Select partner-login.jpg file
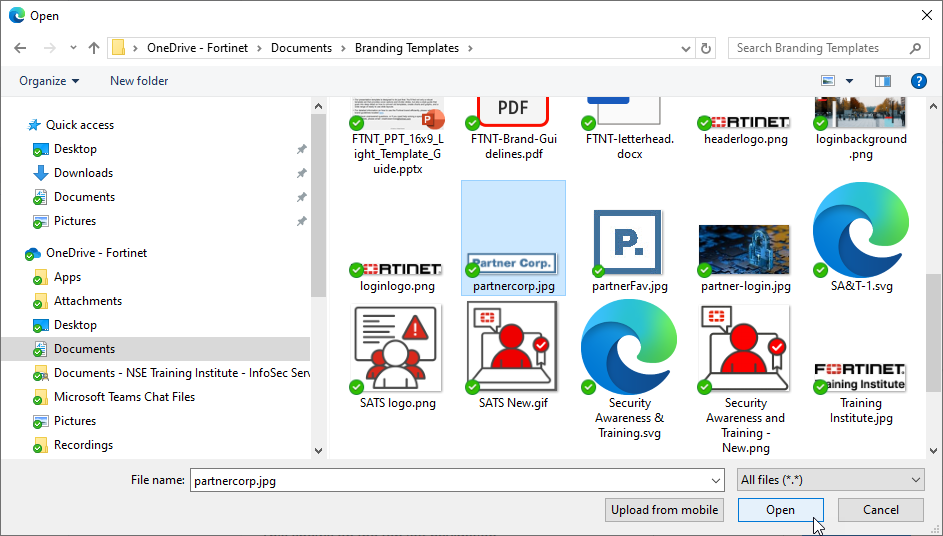943x536 pixels. (746, 259)
